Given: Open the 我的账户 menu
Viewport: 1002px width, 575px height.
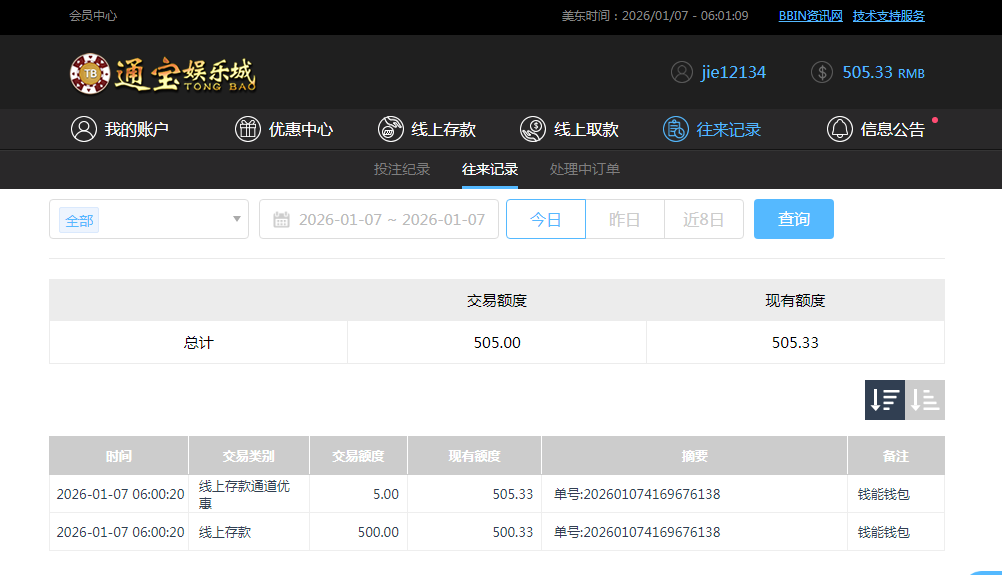Looking at the screenshot, I should click(x=119, y=129).
